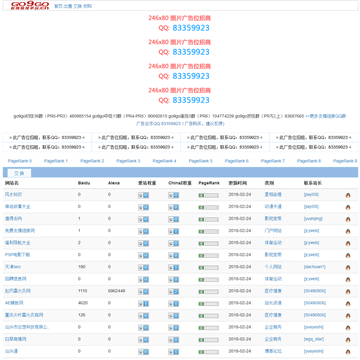This screenshot has width=360, height=360.
Task: Click ChinaZ weight badge in 福利导航大全 row
Action: click(173, 243)
